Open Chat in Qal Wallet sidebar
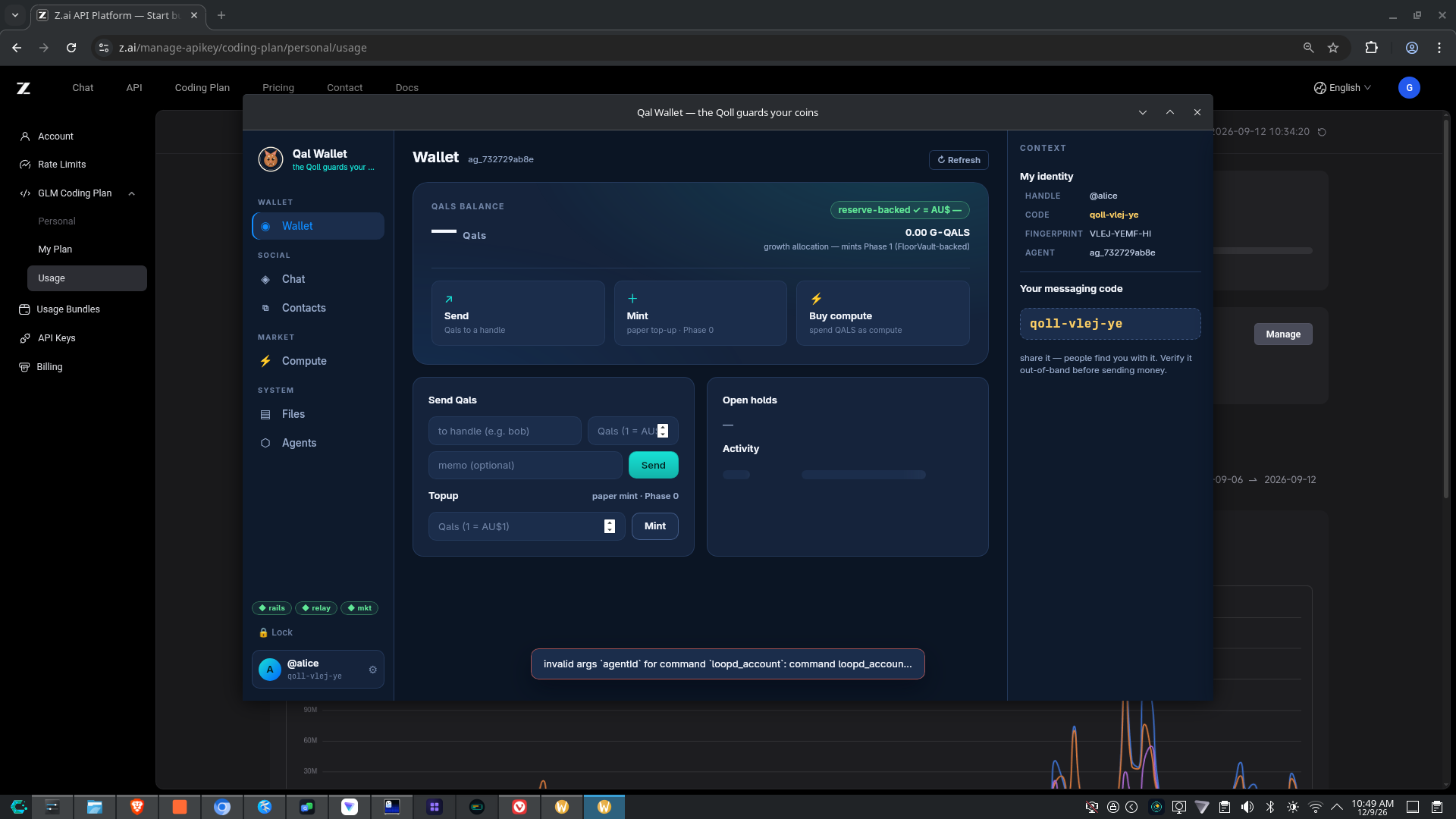Image resolution: width=1456 pixels, height=819 pixels. pyautogui.click(x=318, y=279)
